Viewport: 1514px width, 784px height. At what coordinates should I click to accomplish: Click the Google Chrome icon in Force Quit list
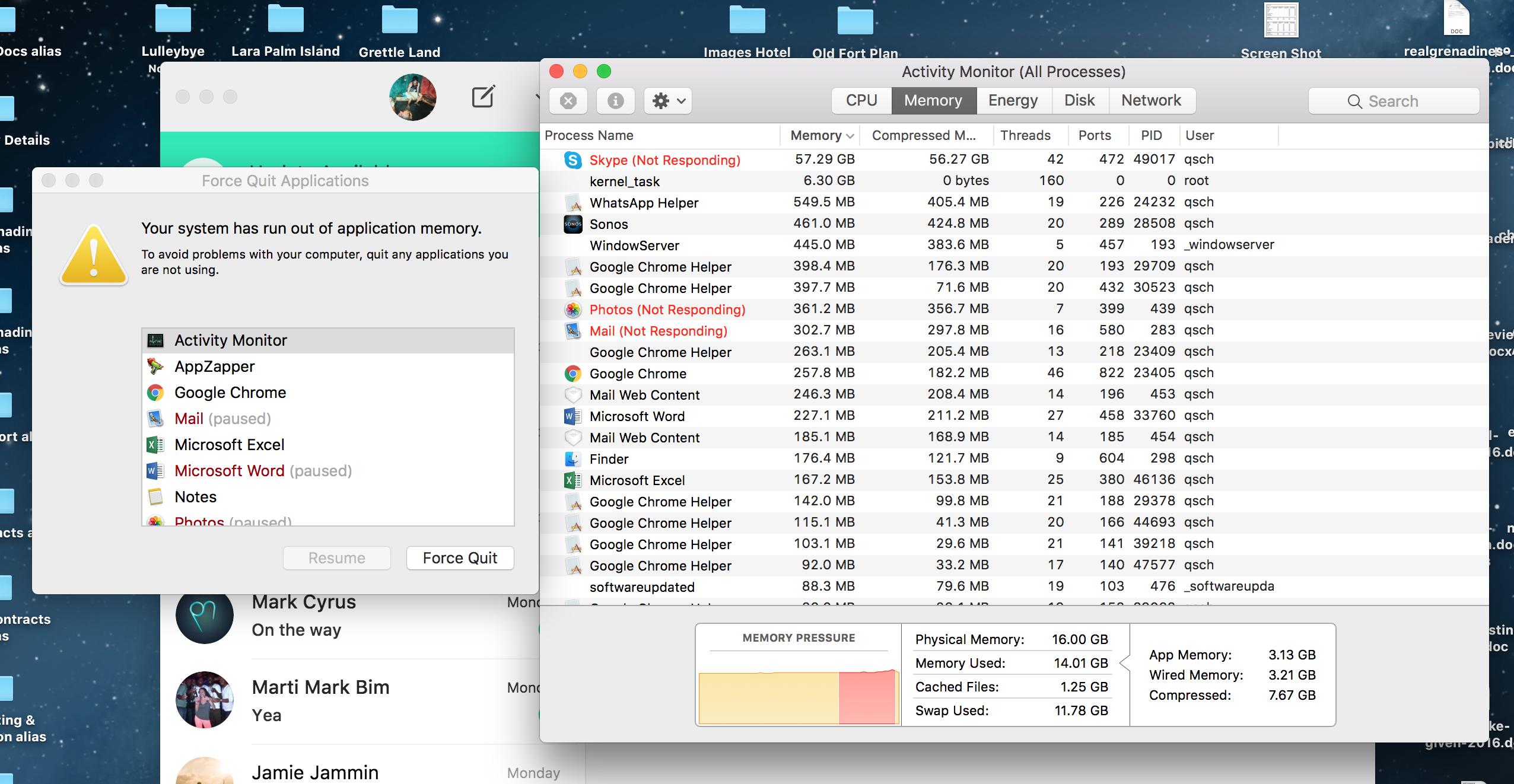pos(155,393)
